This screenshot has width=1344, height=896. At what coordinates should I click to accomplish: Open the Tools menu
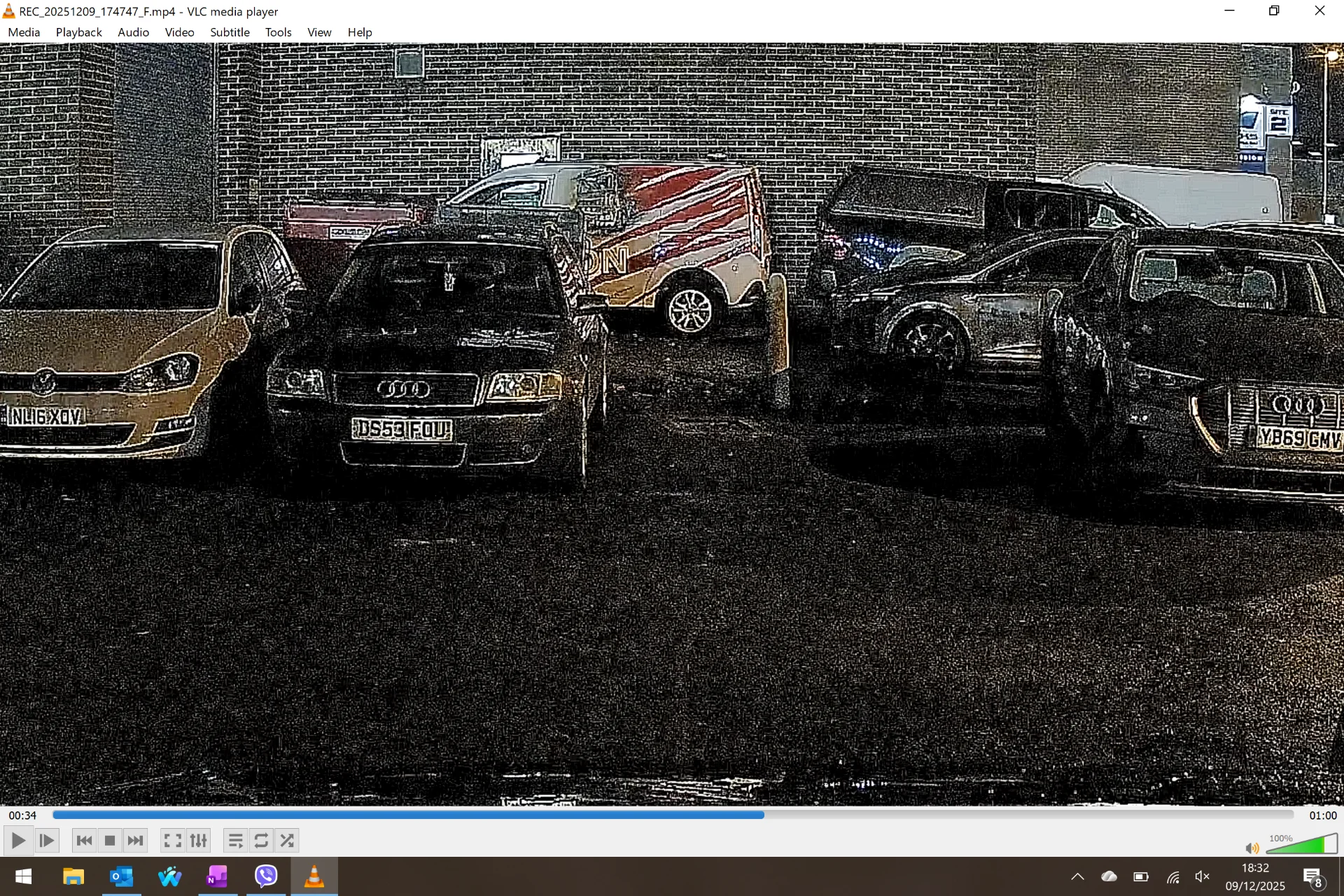278,32
